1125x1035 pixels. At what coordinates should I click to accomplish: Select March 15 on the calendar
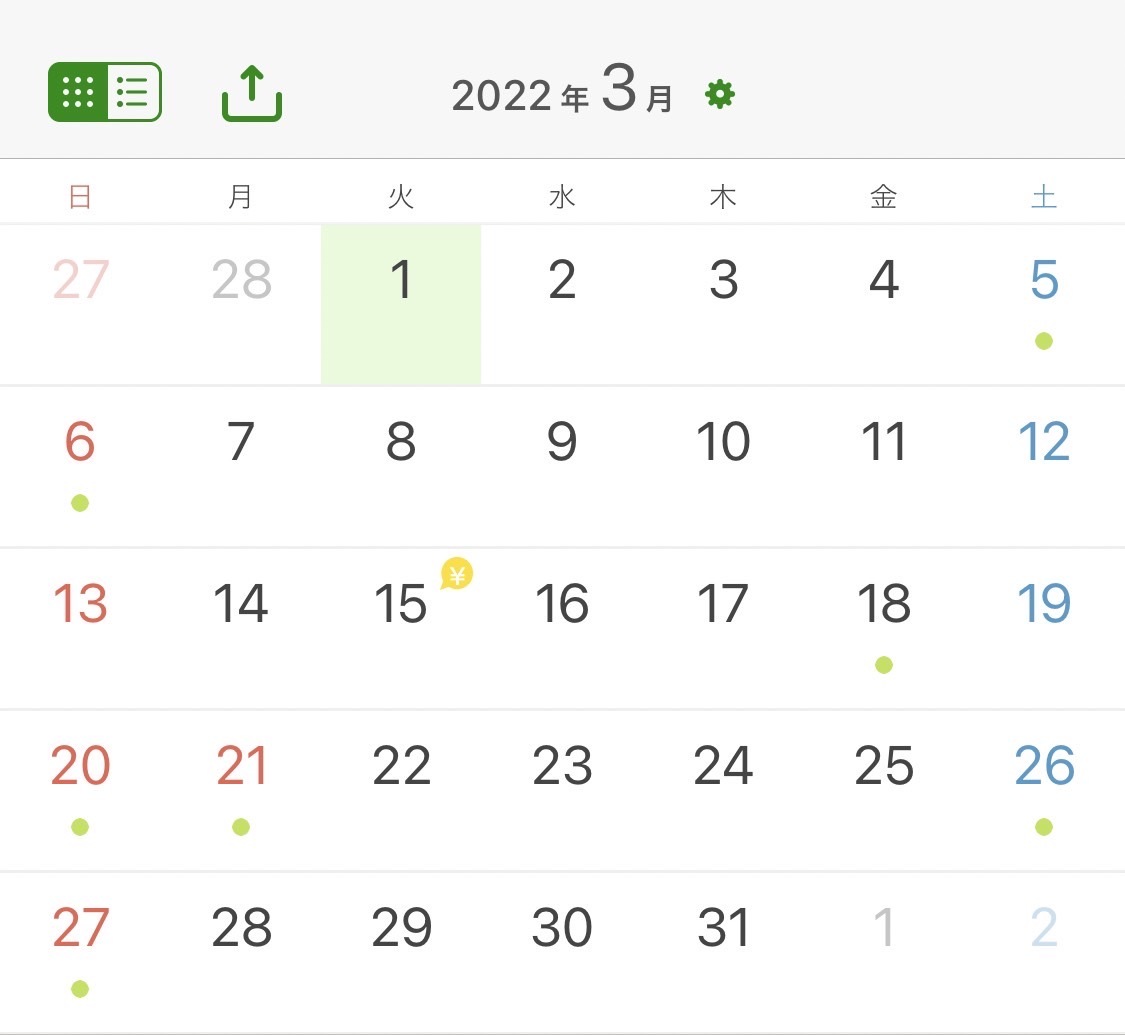pyautogui.click(x=400, y=605)
